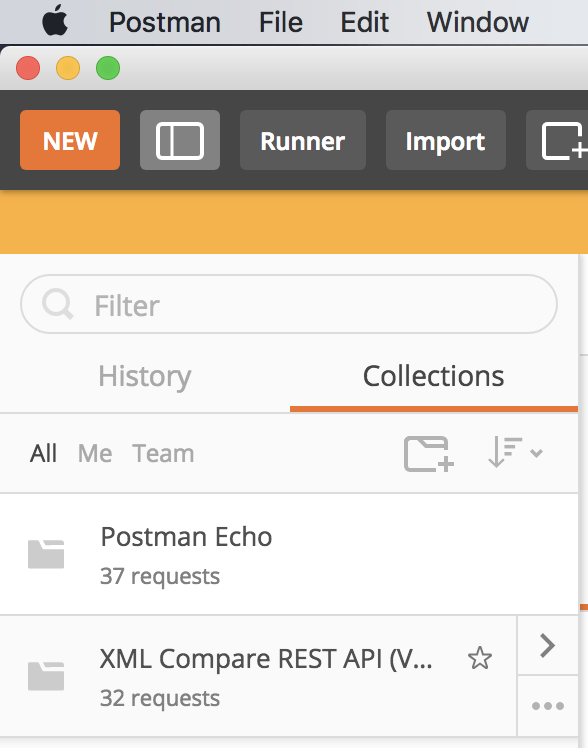
Task: Open the Apple menu
Action: 55,21
